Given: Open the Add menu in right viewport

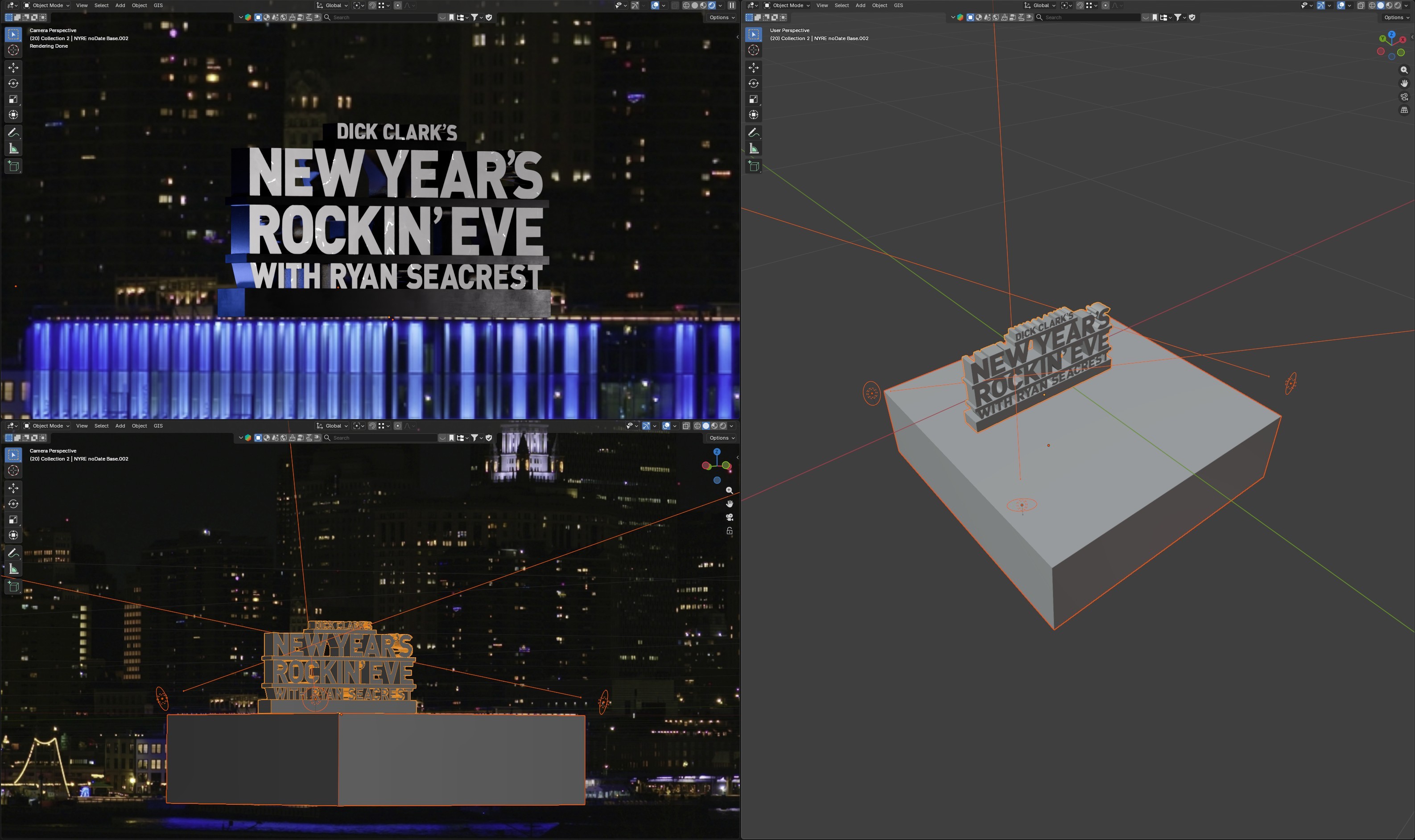Looking at the screenshot, I should pyautogui.click(x=860, y=5).
